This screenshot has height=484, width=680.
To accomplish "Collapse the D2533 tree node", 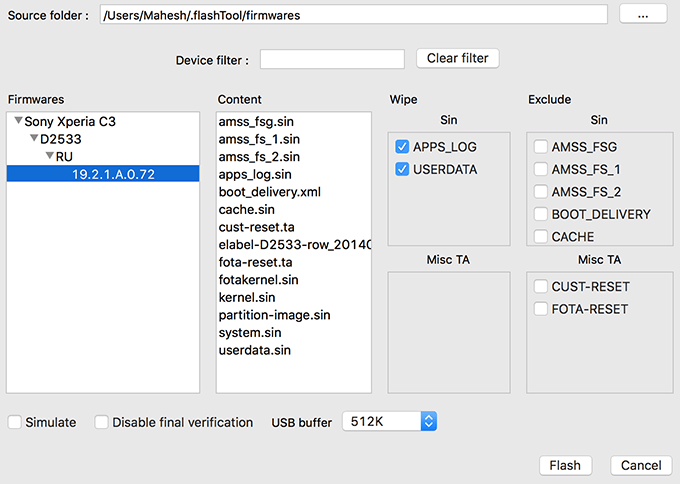I will tap(34, 139).
